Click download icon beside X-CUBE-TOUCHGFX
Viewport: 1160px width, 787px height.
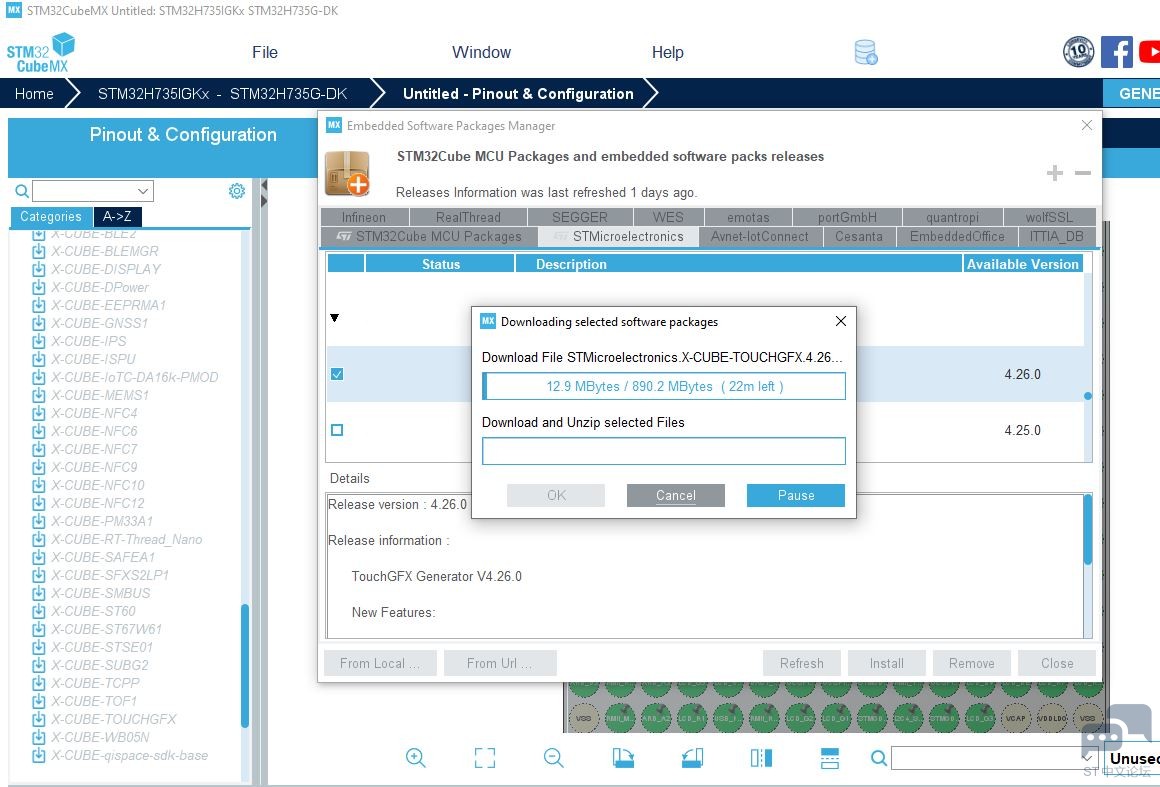coord(39,719)
